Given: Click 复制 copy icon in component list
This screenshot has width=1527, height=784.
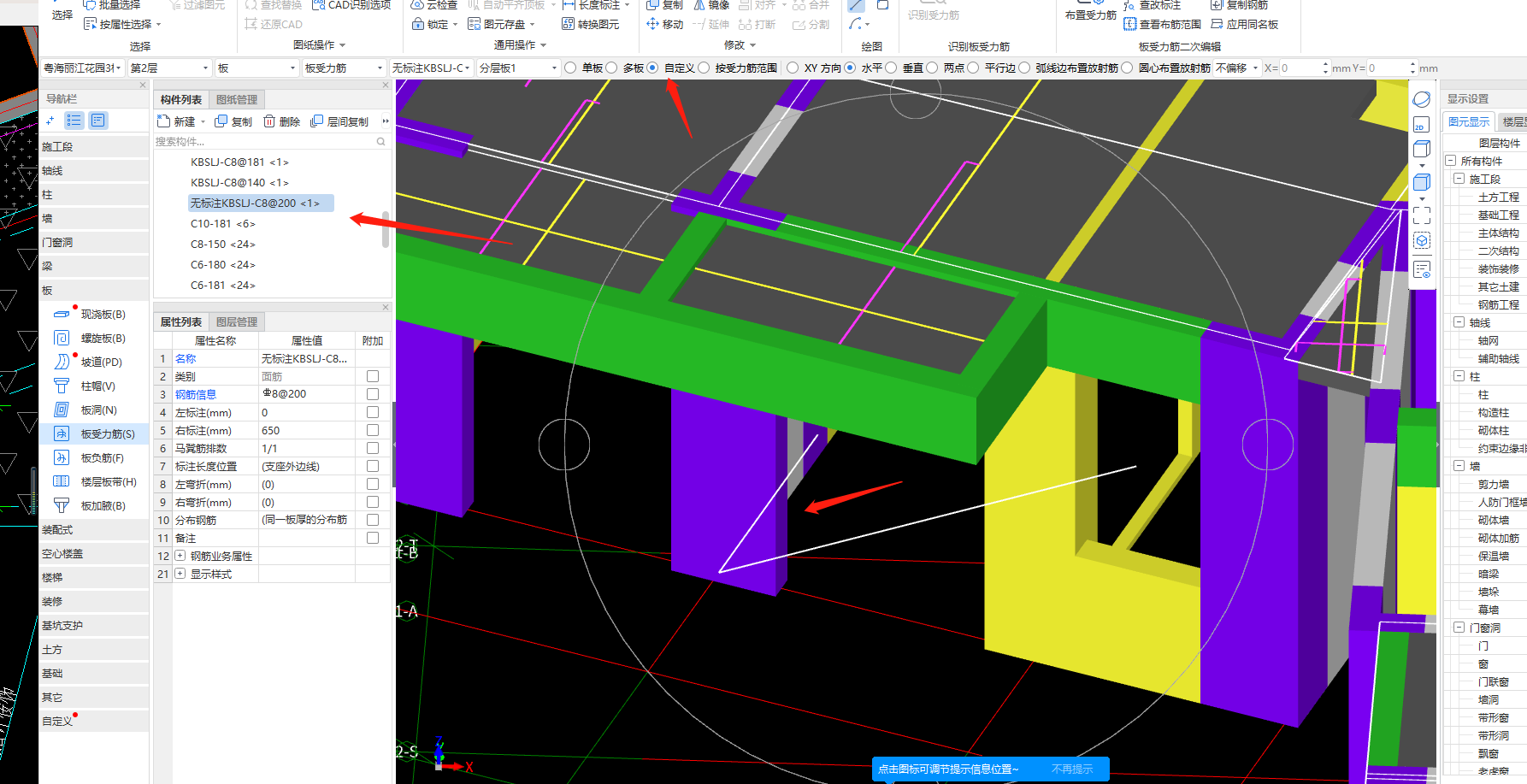Looking at the screenshot, I should (x=221, y=121).
